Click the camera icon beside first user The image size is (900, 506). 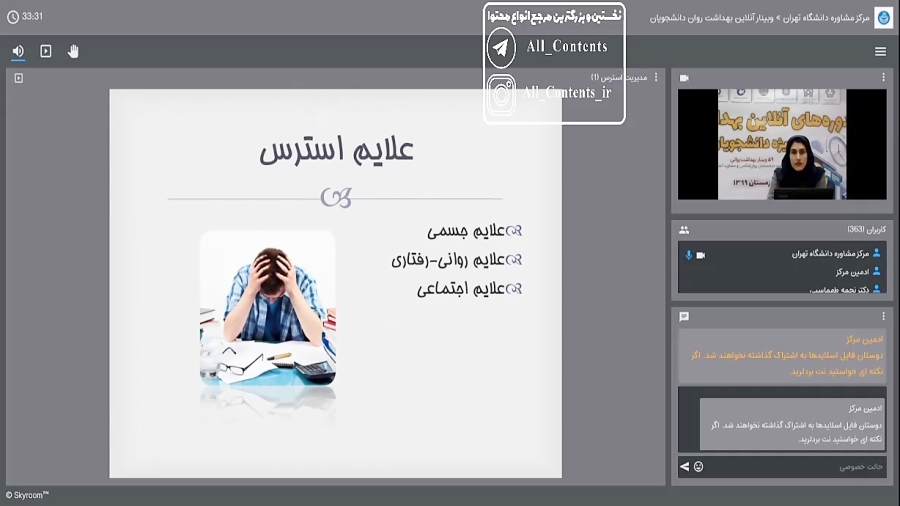(701, 255)
